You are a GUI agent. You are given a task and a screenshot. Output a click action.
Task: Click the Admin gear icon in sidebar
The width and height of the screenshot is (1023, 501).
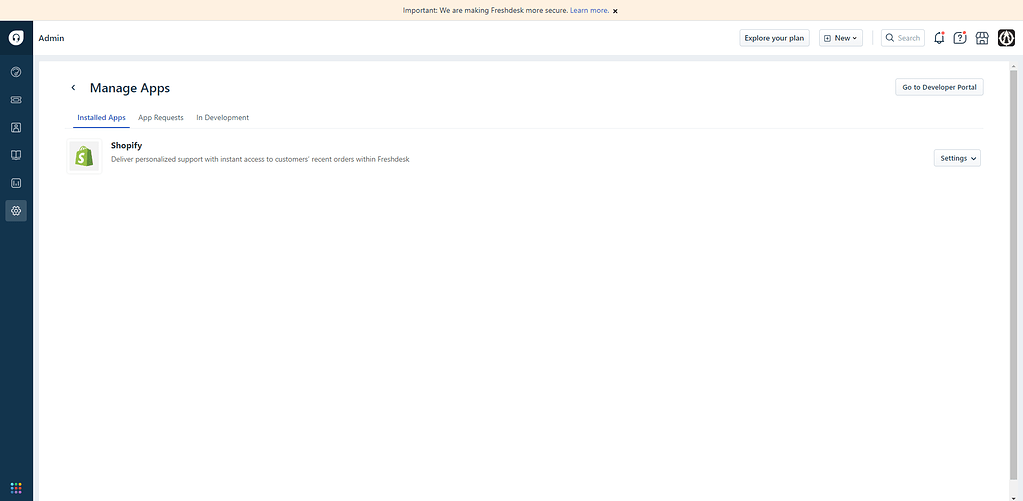point(16,211)
